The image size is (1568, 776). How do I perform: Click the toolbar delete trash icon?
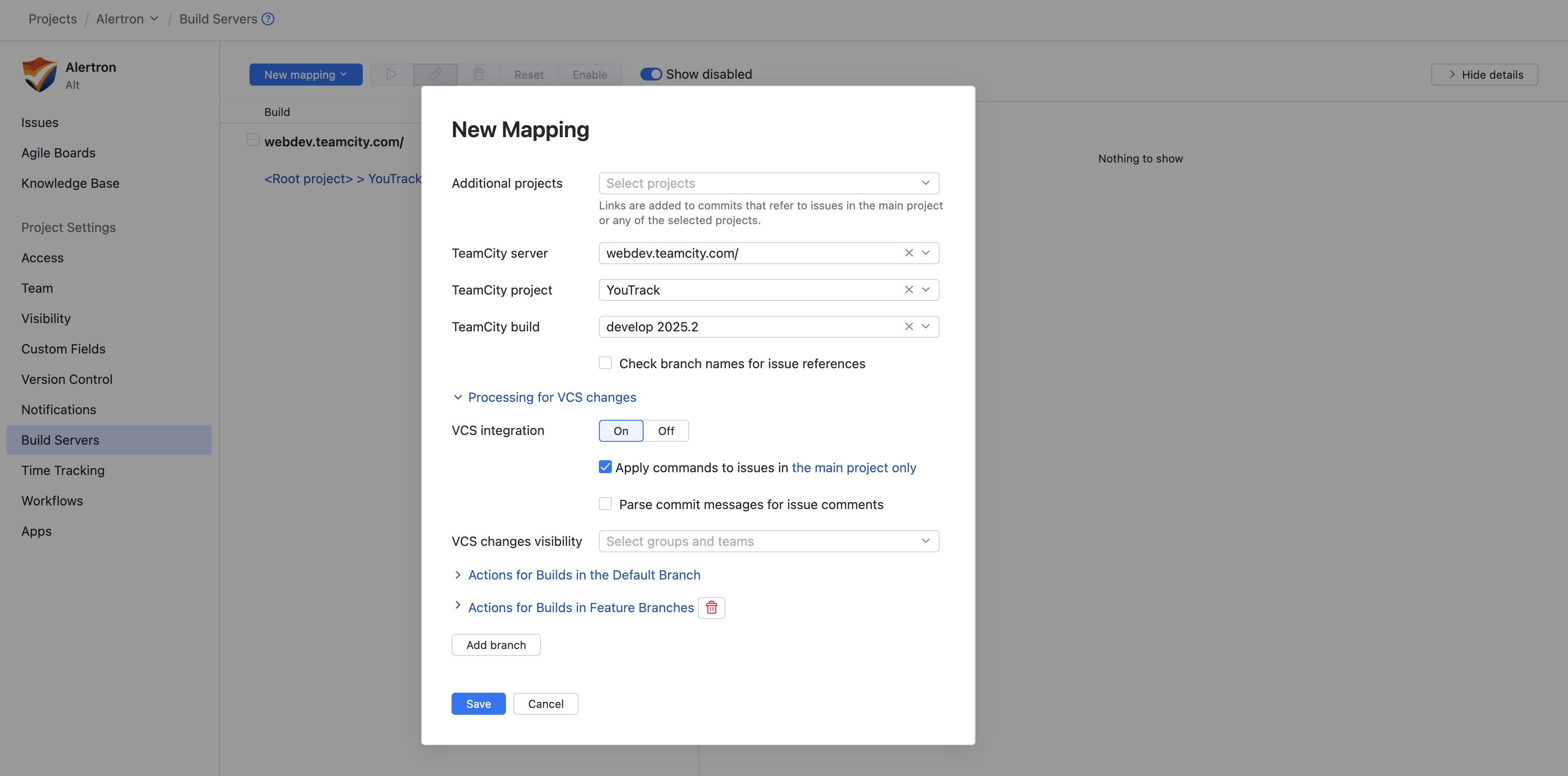click(478, 74)
